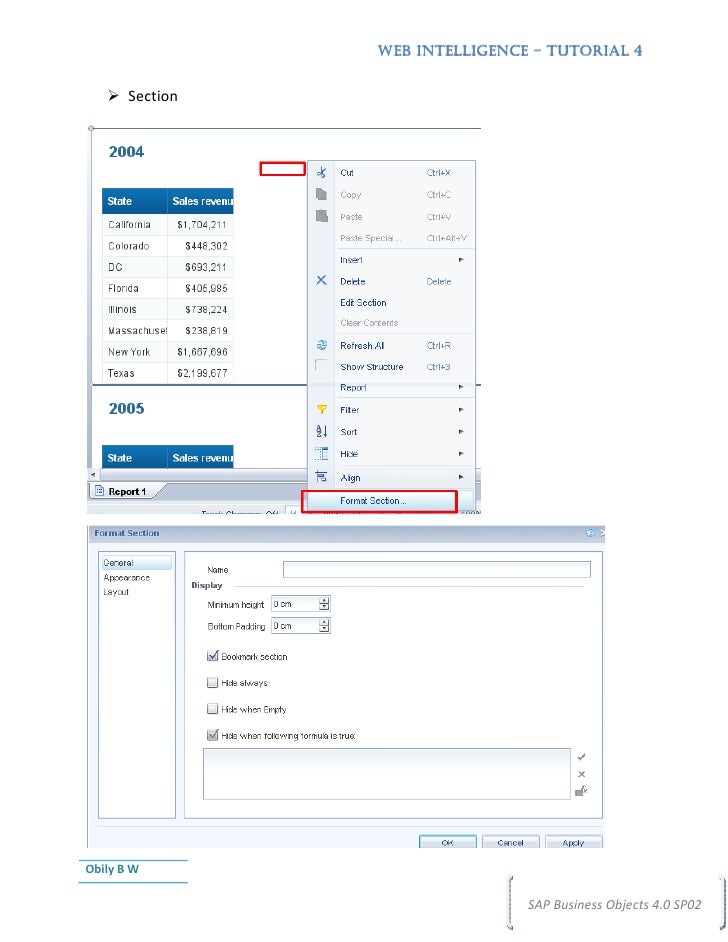Adjust Minimum height spinner arrows
This screenshot has height=942, width=728.
324,604
